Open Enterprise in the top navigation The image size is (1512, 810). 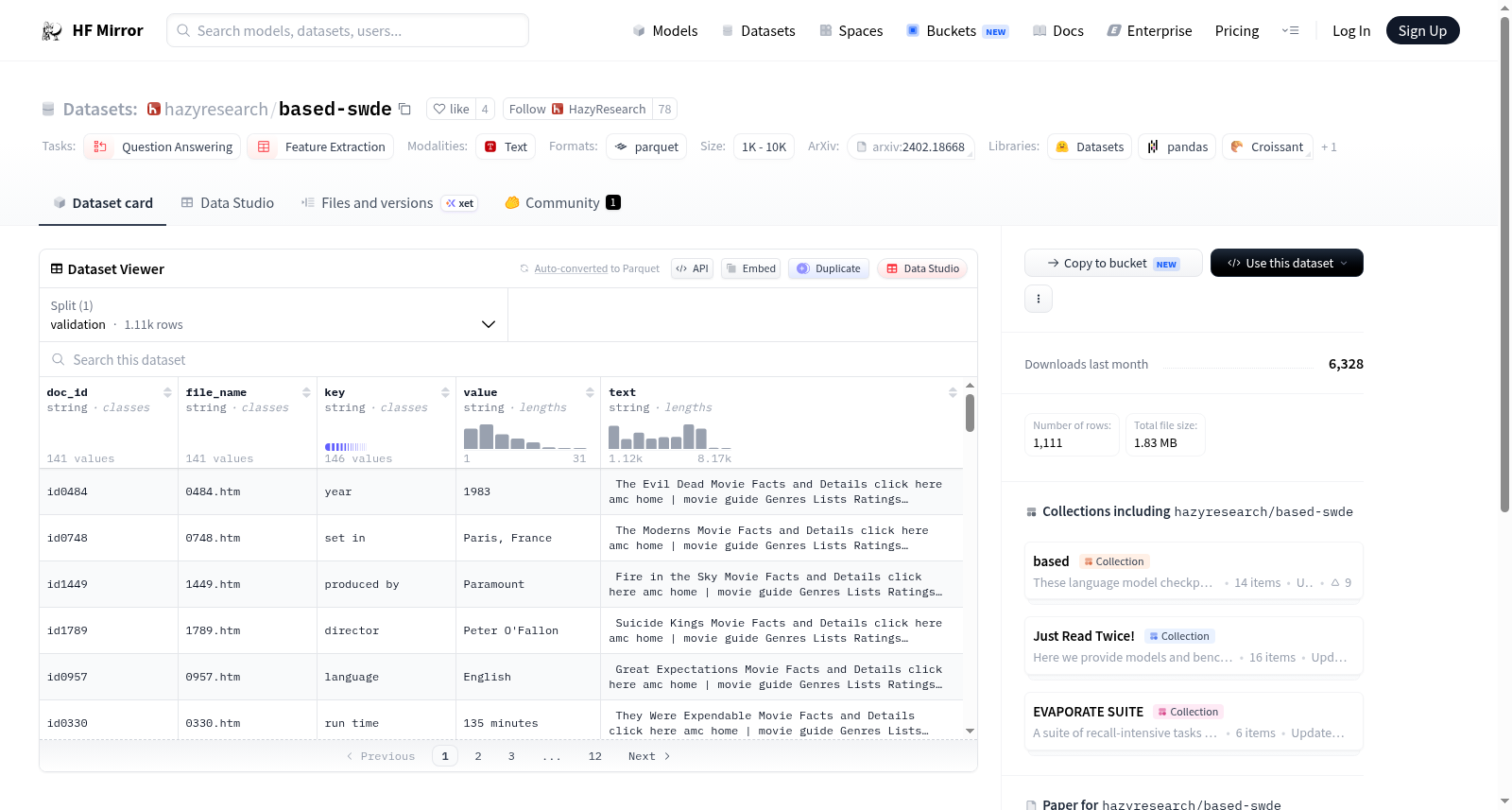(x=1149, y=30)
